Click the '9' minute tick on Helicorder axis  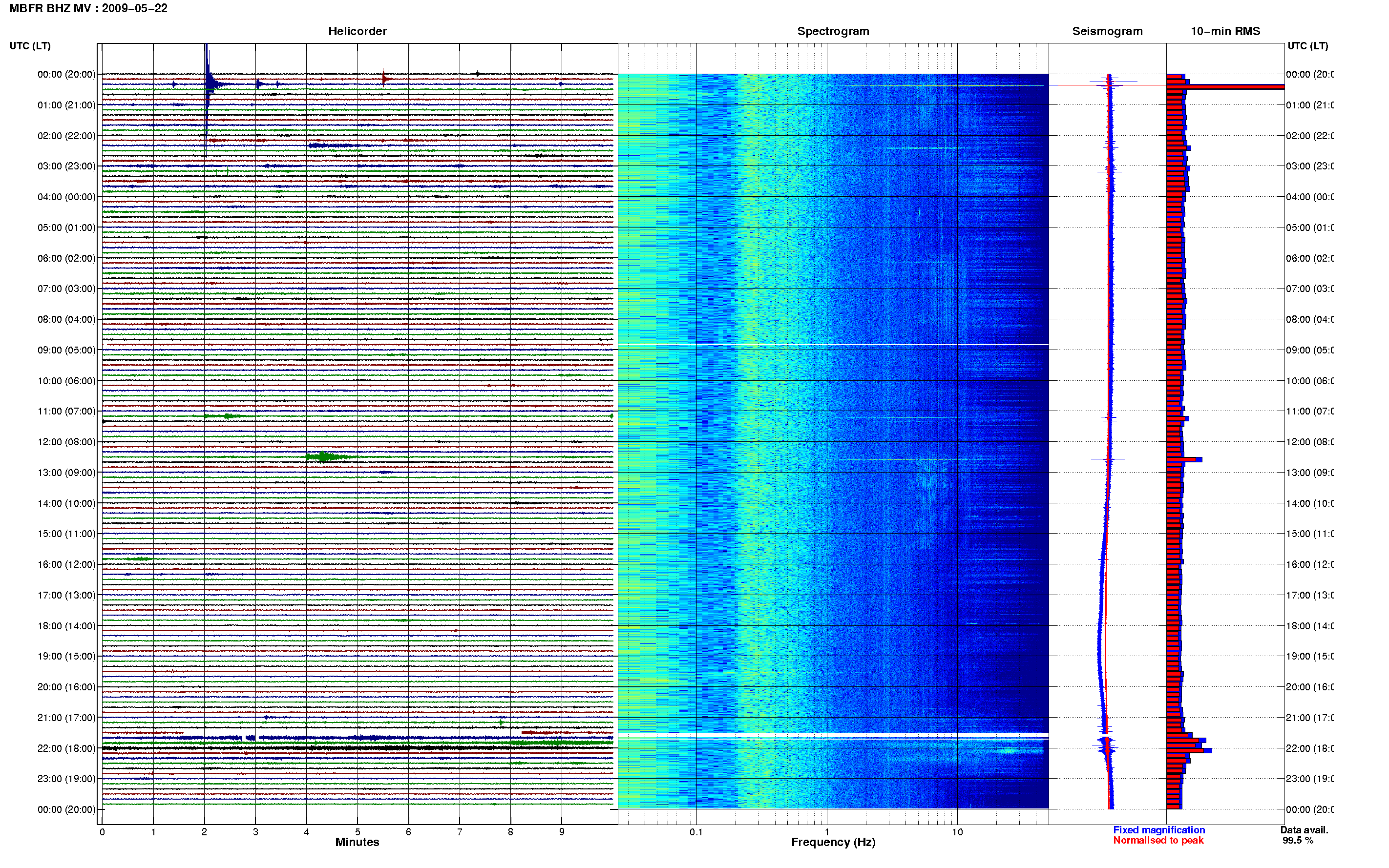pos(562,832)
